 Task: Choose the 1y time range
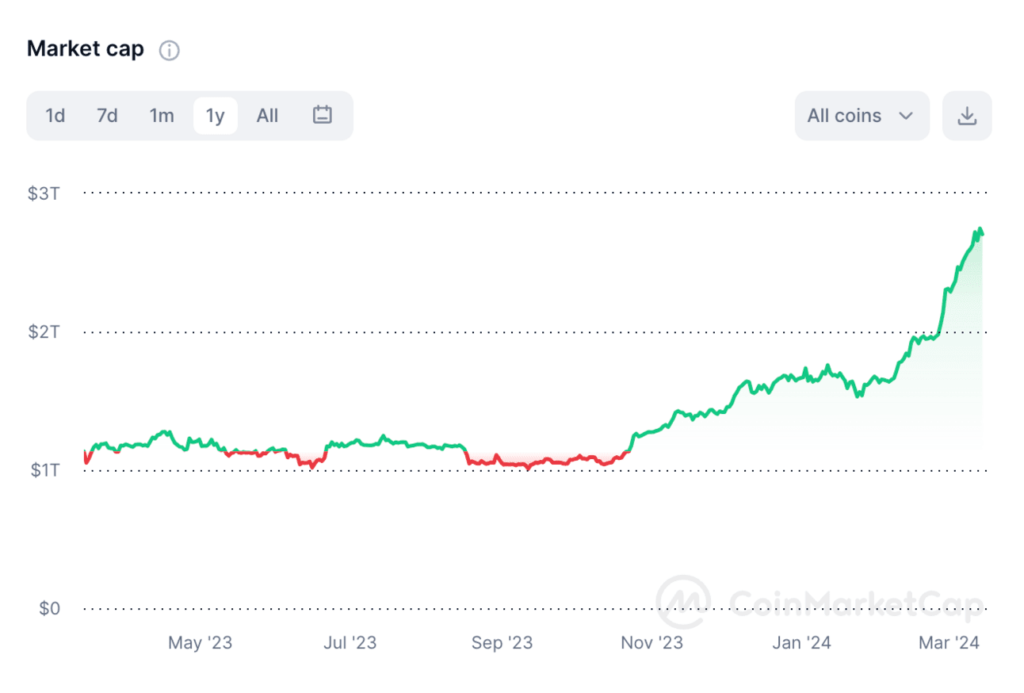(x=215, y=116)
